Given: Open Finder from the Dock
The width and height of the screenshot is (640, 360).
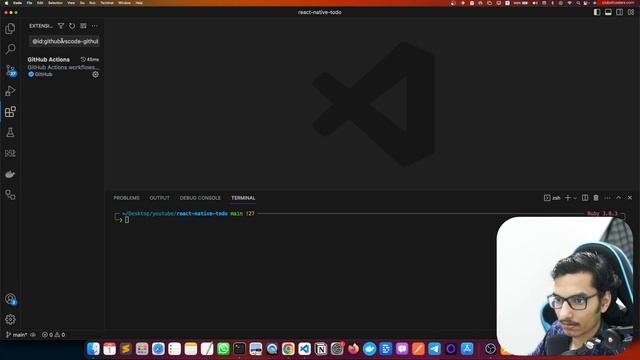Looking at the screenshot, I should click(x=93, y=349).
